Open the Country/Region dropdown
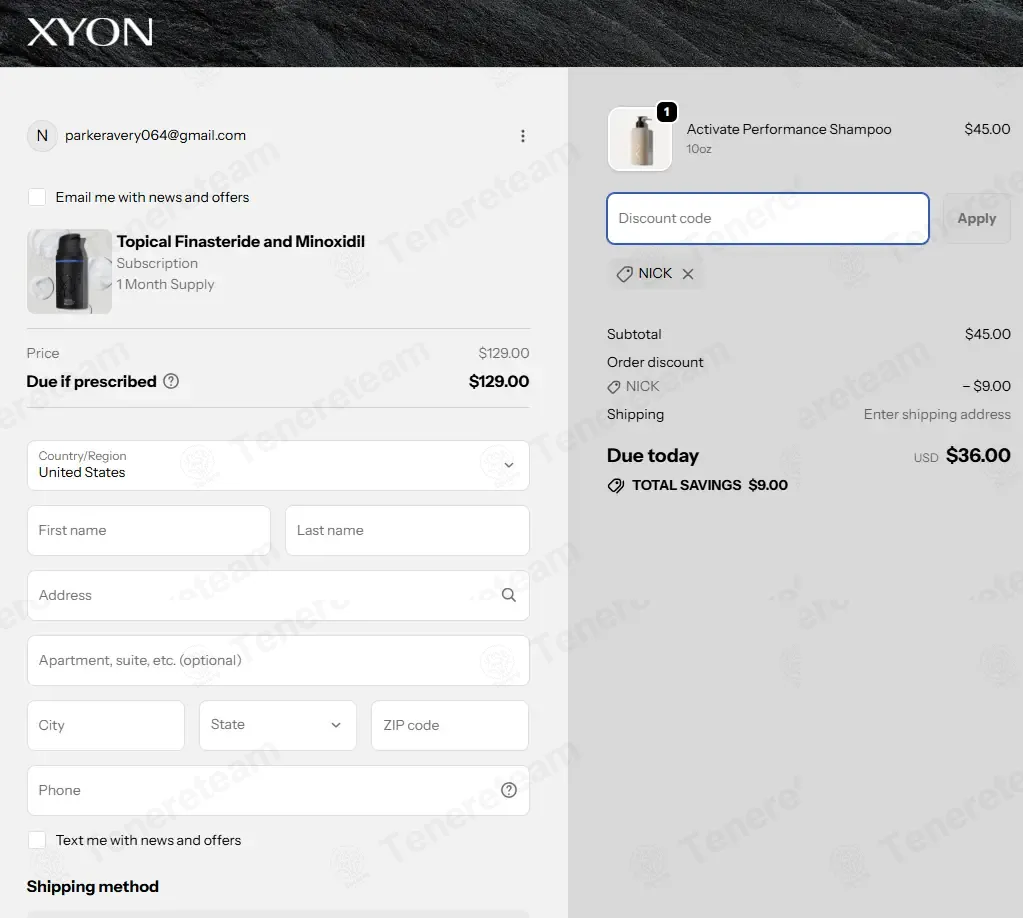This screenshot has width=1023, height=918. [x=278, y=465]
